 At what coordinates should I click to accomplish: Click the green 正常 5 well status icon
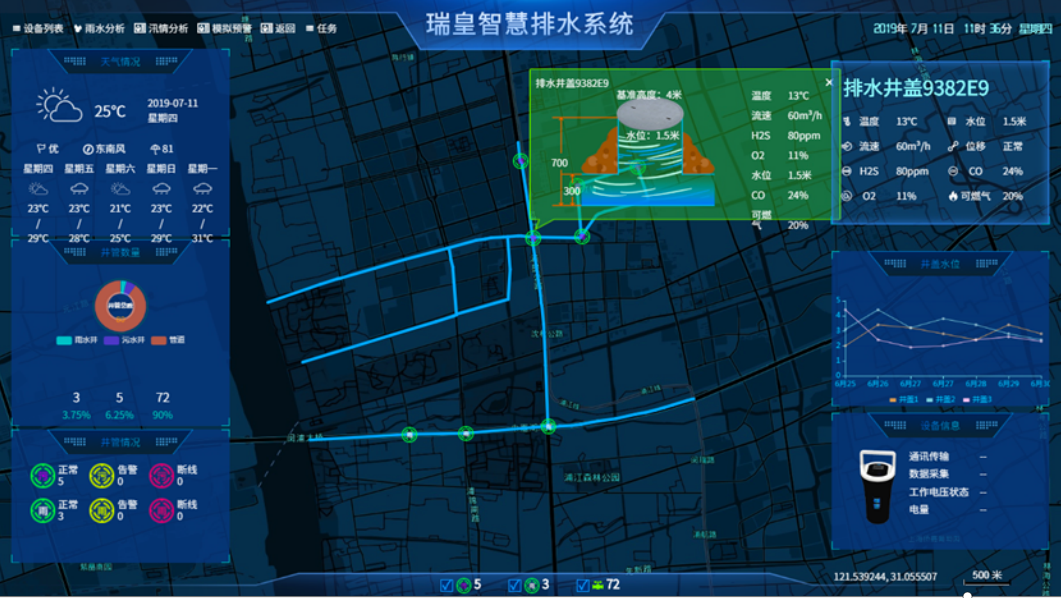[x=43, y=476]
